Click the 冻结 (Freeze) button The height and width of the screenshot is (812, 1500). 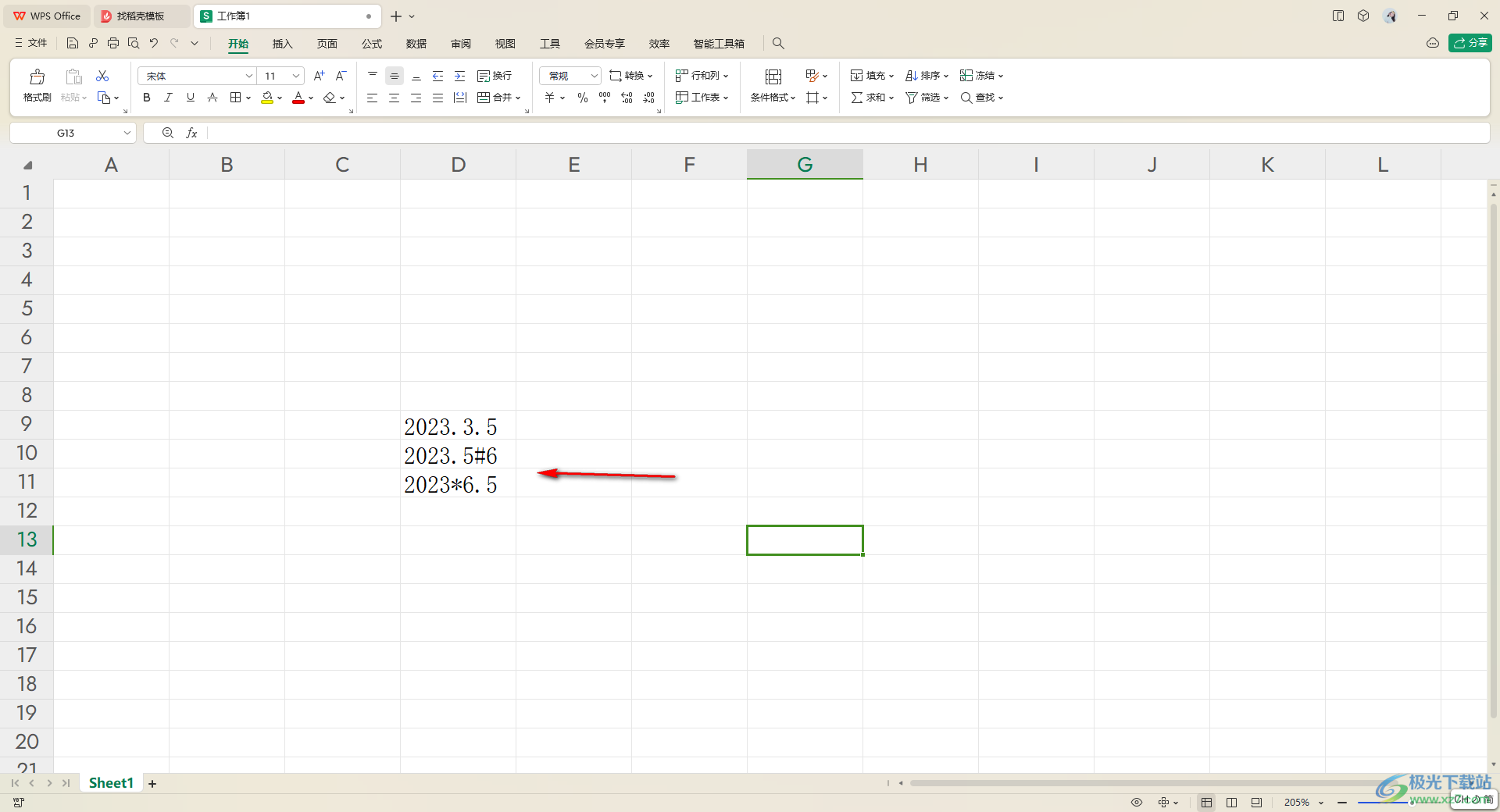pyautogui.click(x=981, y=76)
